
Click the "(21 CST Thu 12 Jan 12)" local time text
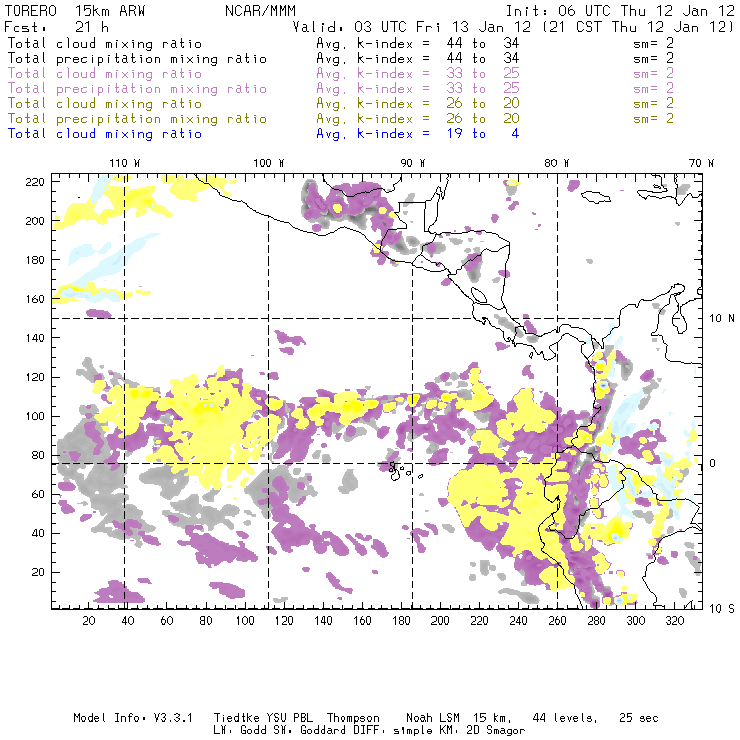click(639, 27)
